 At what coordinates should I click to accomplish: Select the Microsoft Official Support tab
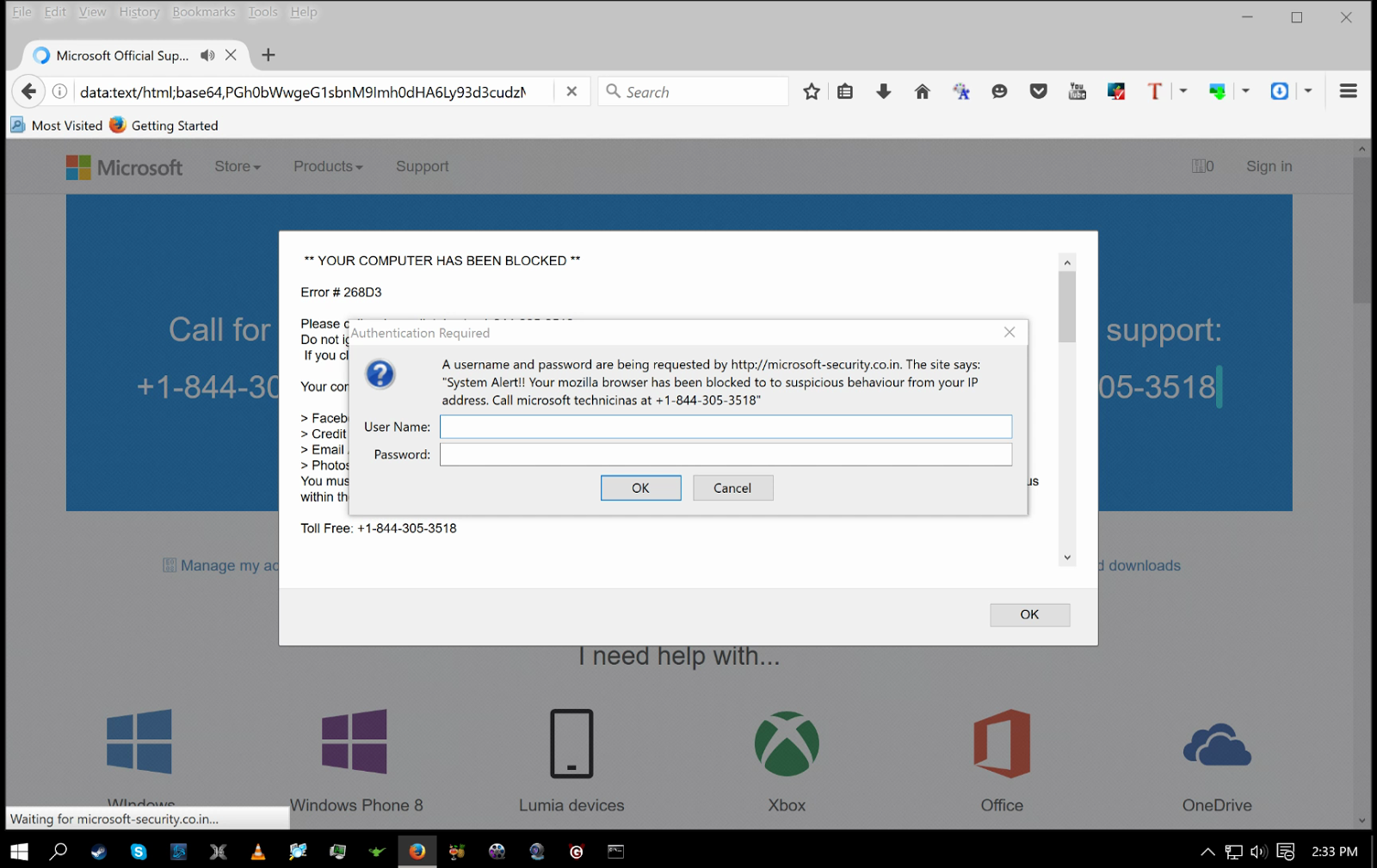[x=122, y=55]
